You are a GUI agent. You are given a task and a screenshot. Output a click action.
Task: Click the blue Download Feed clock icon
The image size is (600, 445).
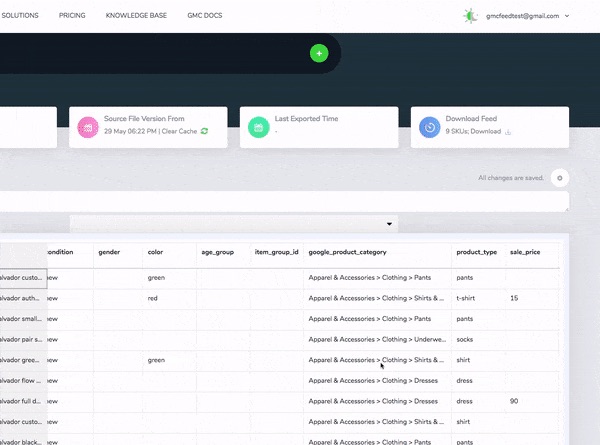click(x=429, y=127)
